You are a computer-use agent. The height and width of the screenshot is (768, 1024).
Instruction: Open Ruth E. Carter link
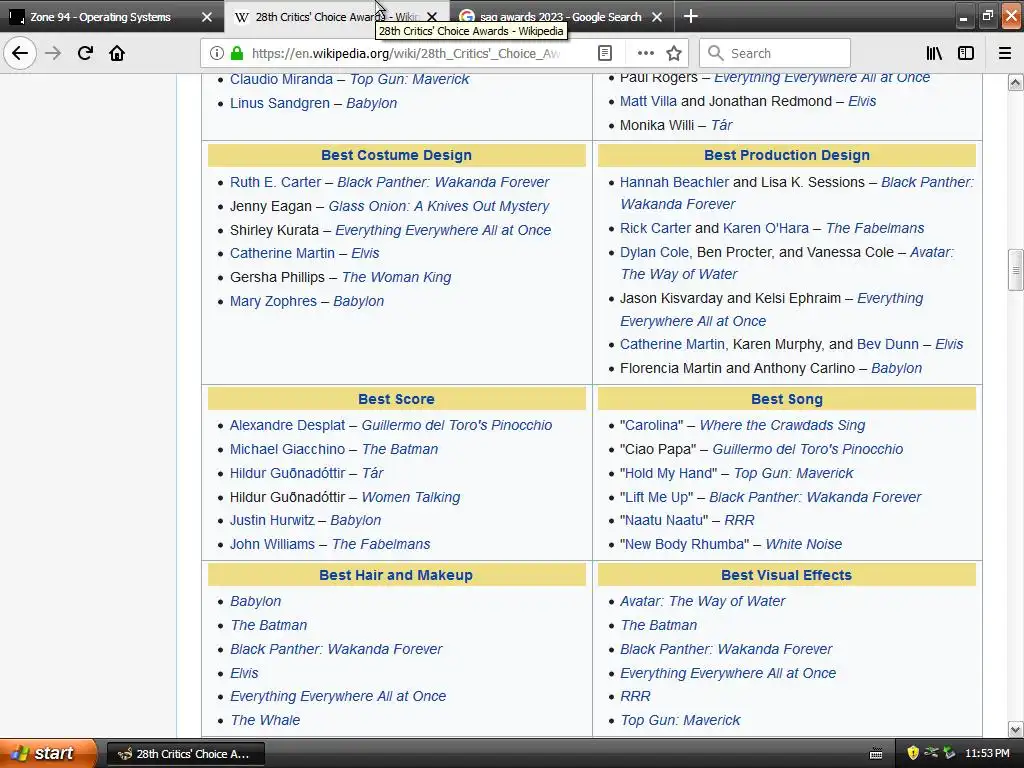pos(275,182)
